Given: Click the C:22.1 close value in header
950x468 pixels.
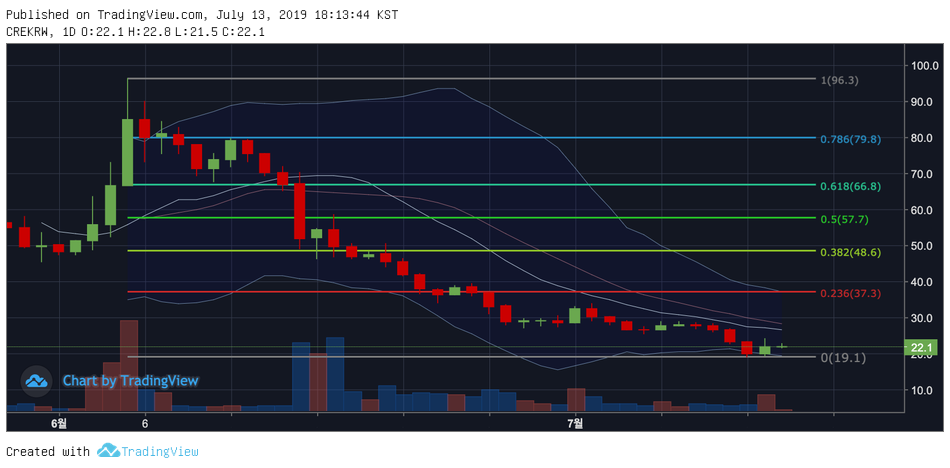Looking at the screenshot, I should click(243, 32).
